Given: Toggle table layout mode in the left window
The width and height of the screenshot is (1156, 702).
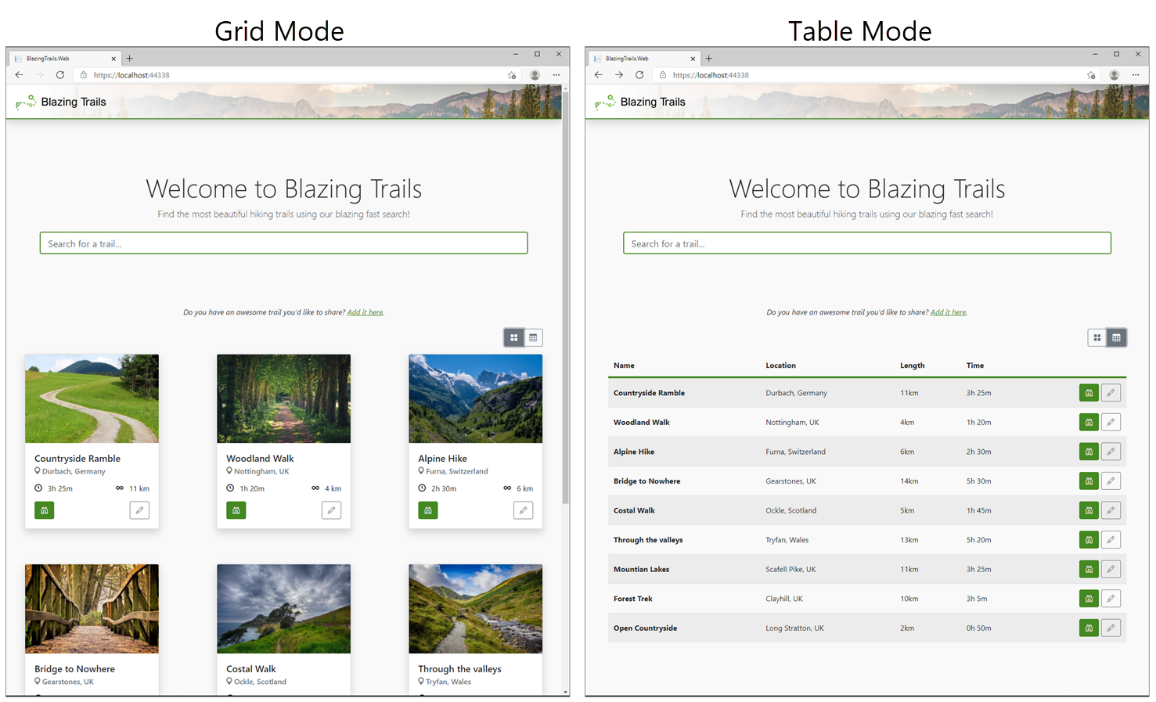Looking at the screenshot, I should click(533, 337).
